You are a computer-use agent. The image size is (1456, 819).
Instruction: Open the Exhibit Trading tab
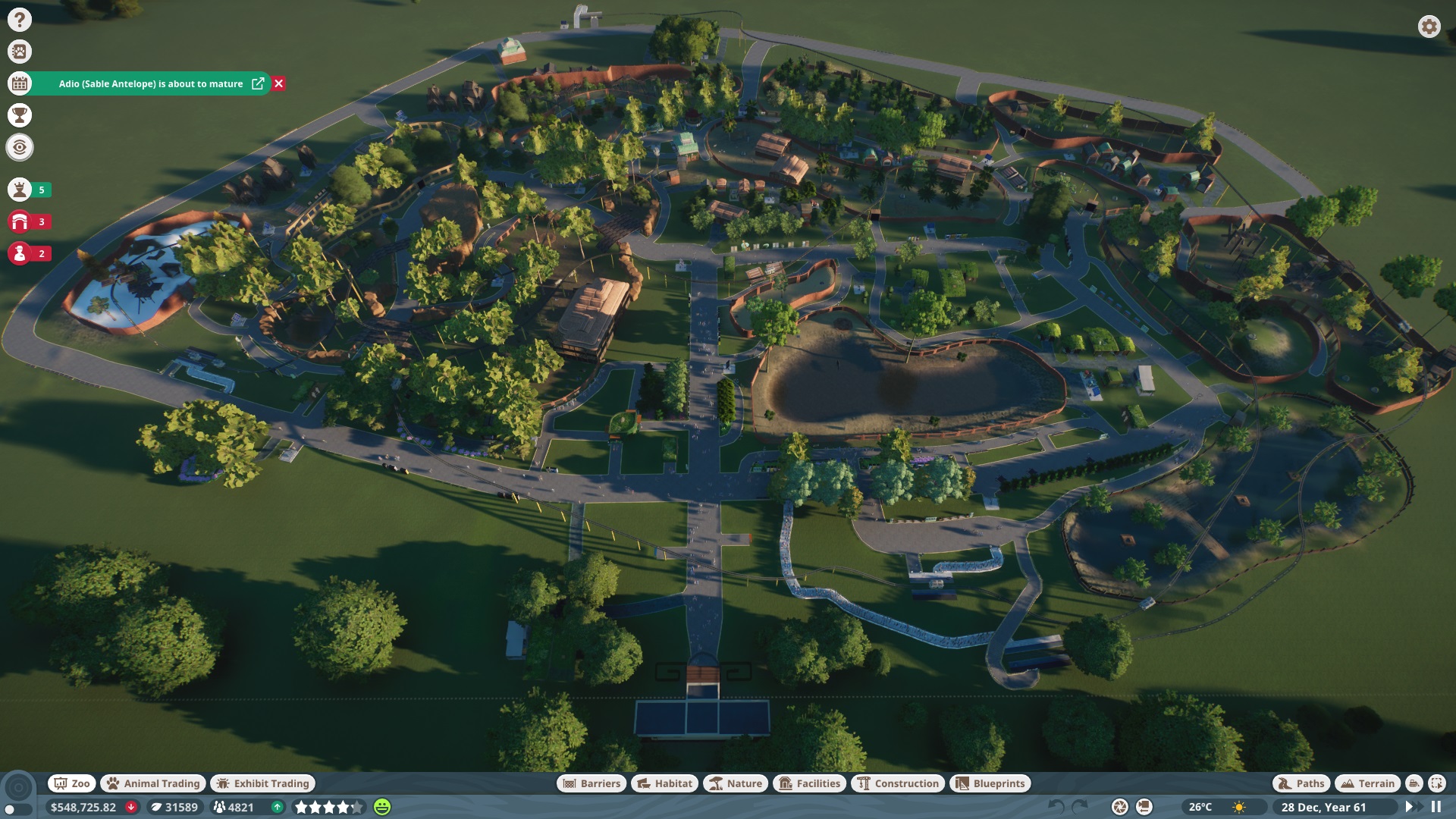(263, 783)
